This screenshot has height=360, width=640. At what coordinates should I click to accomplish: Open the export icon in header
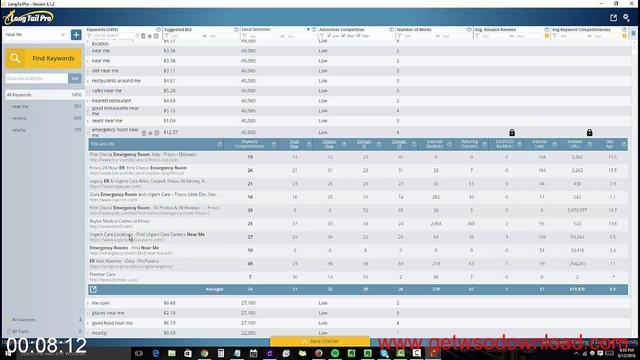coord(613,18)
